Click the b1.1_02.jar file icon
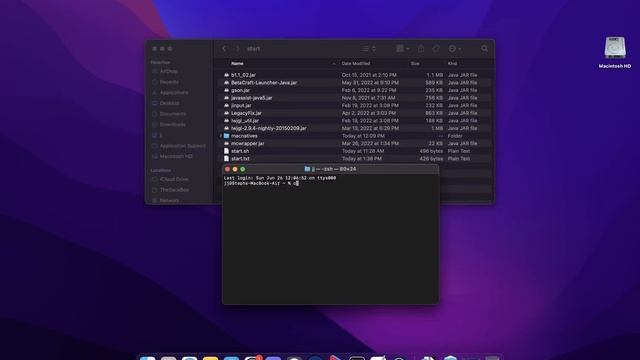 coord(227,75)
